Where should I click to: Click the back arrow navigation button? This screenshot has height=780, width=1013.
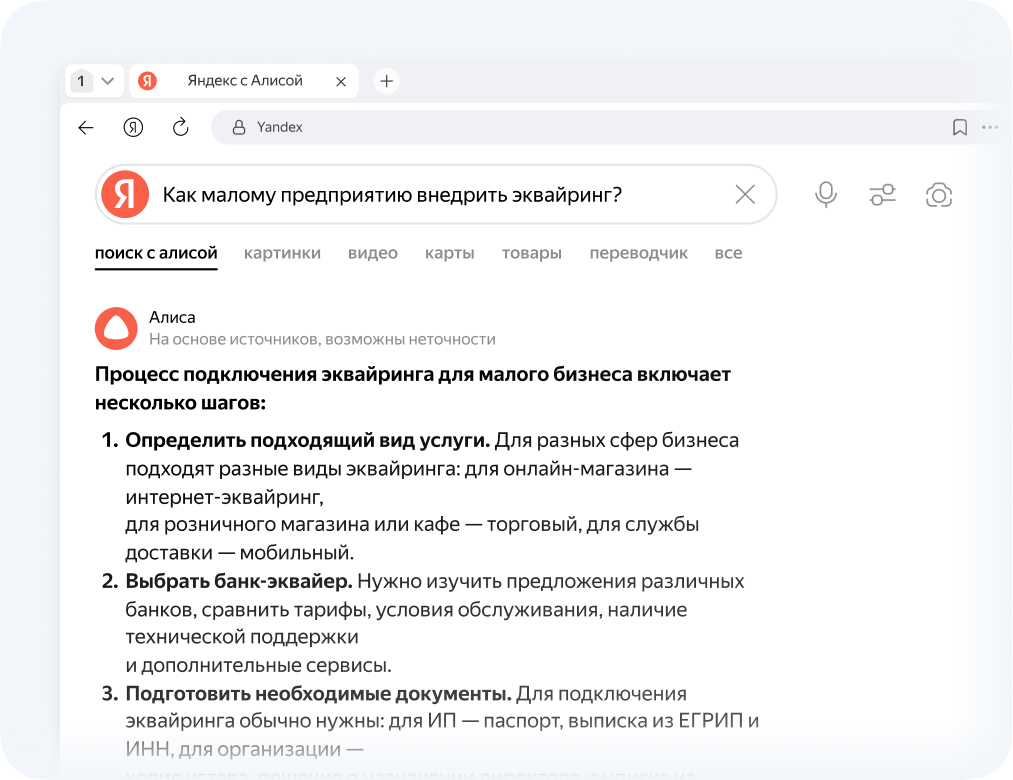click(86, 127)
